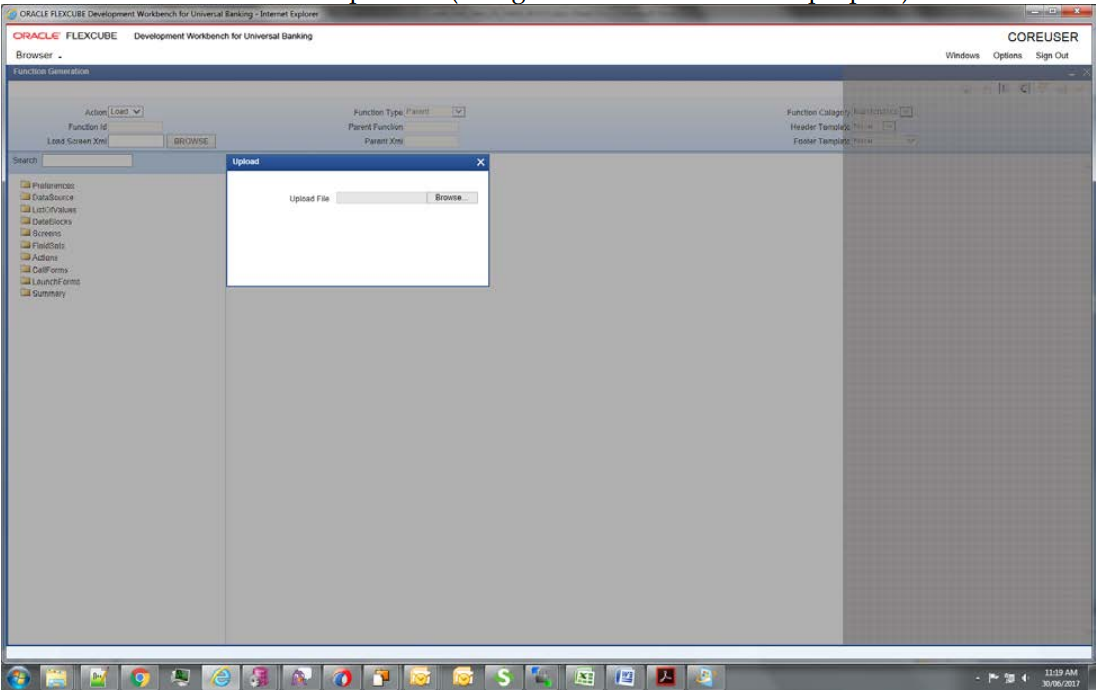Open the Windows menu
Viewport: 1096px width, 690px height.
tap(962, 55)
